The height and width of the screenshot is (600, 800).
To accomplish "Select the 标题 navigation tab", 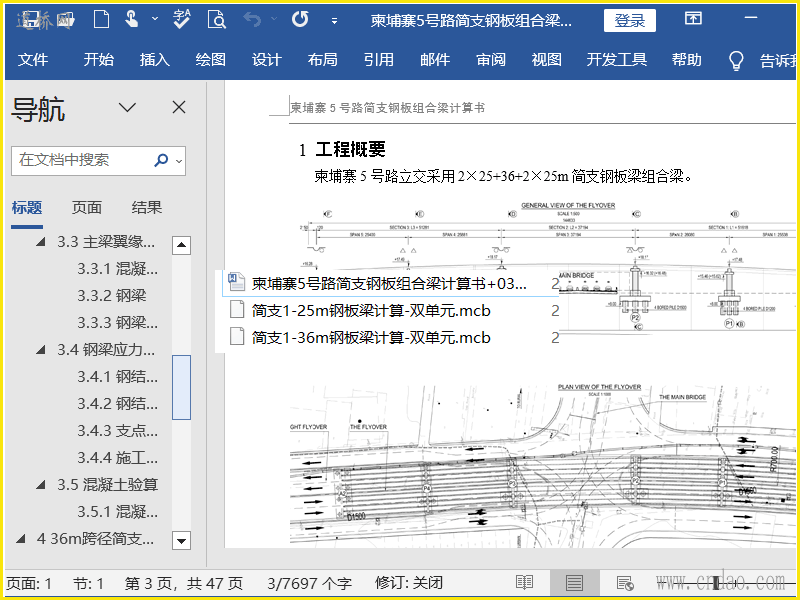I will point(27,208).
